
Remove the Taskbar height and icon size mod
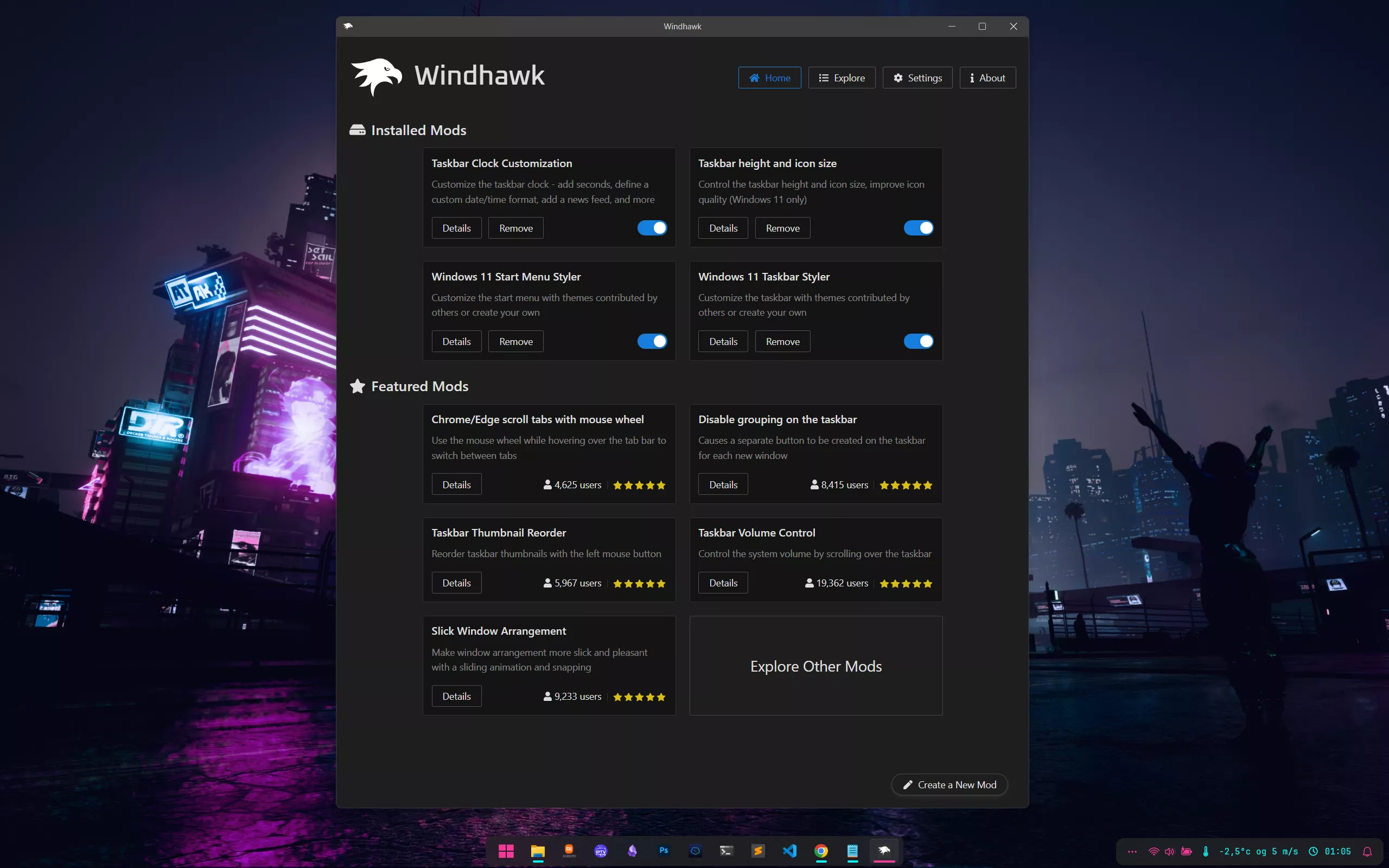point(782,228)
